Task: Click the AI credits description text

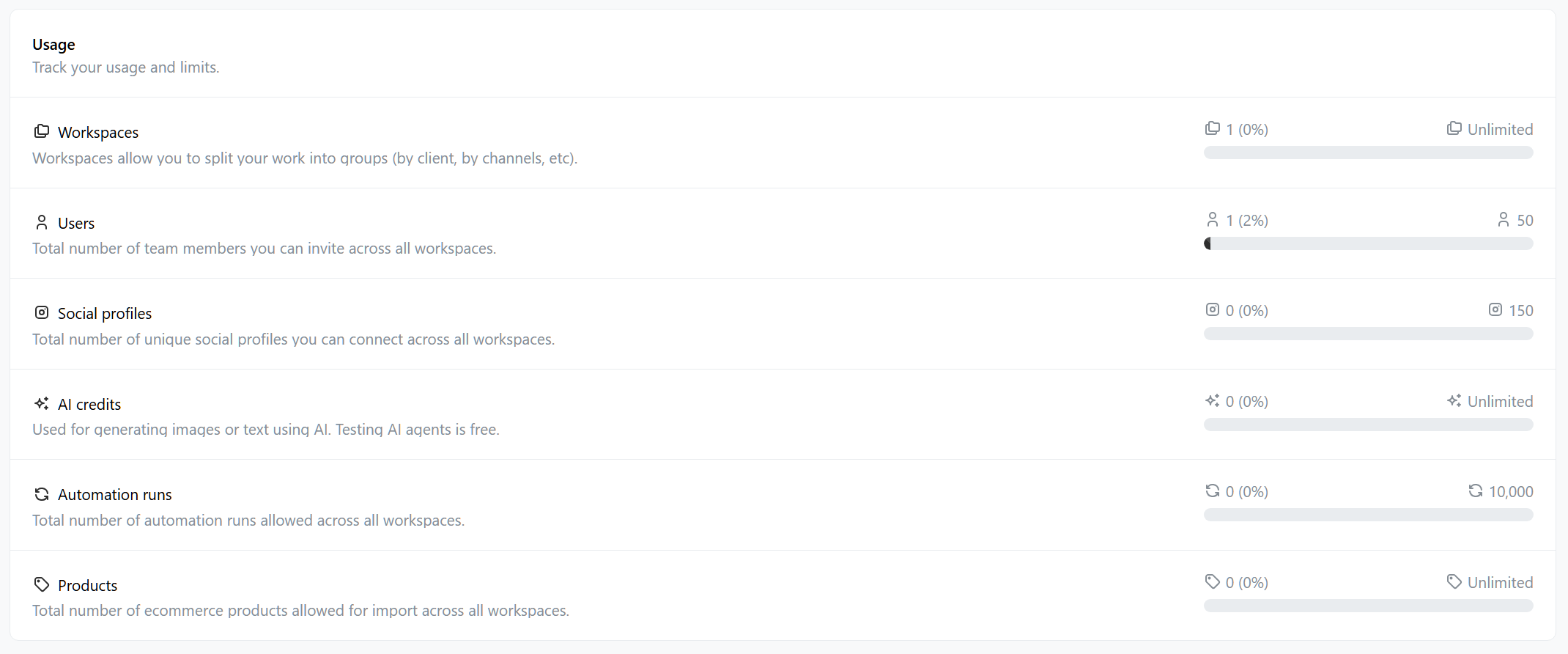Action: point(266,430)
